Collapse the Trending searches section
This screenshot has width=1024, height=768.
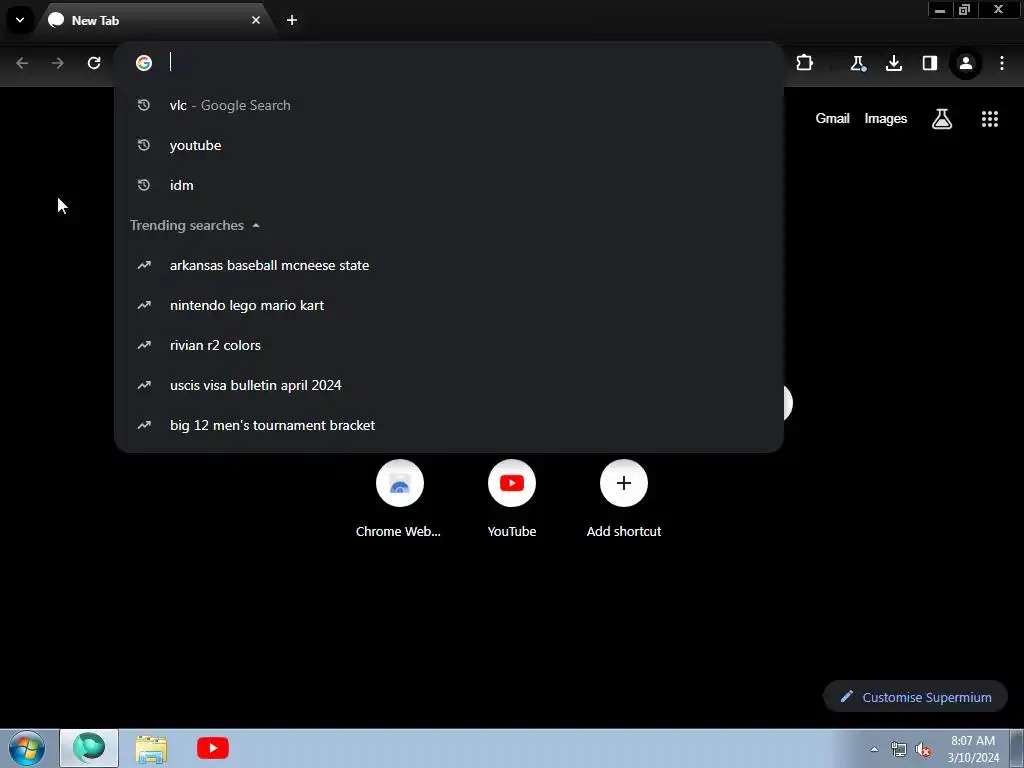coord(256,225)
